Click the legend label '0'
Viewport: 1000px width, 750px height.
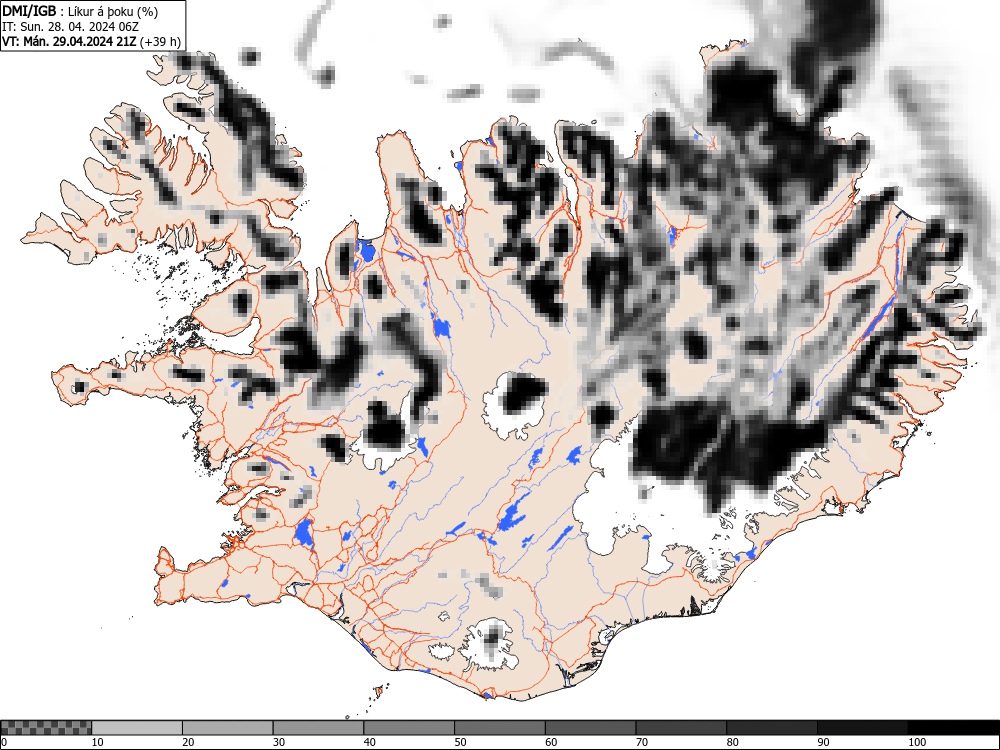(4, 742)
